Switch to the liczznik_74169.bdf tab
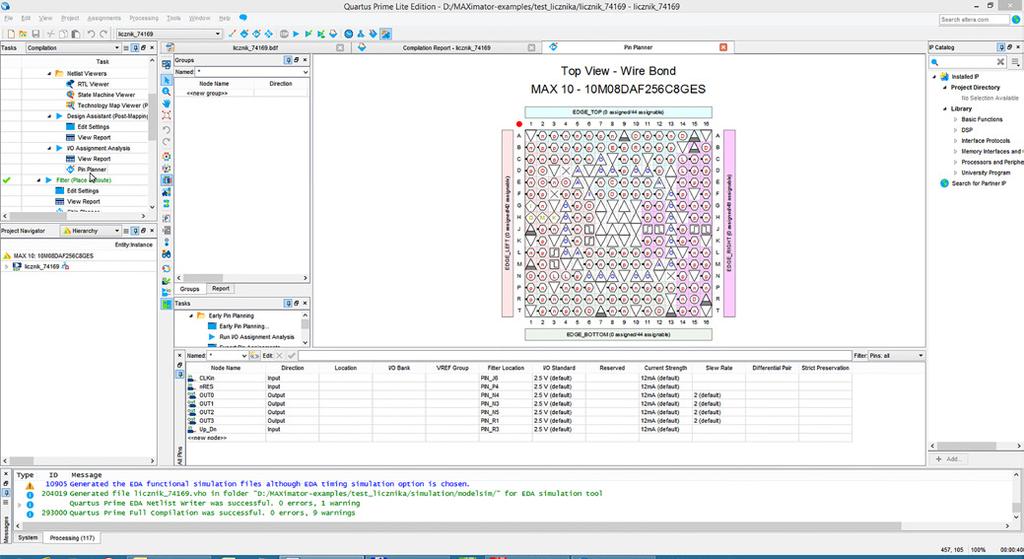 255,48
